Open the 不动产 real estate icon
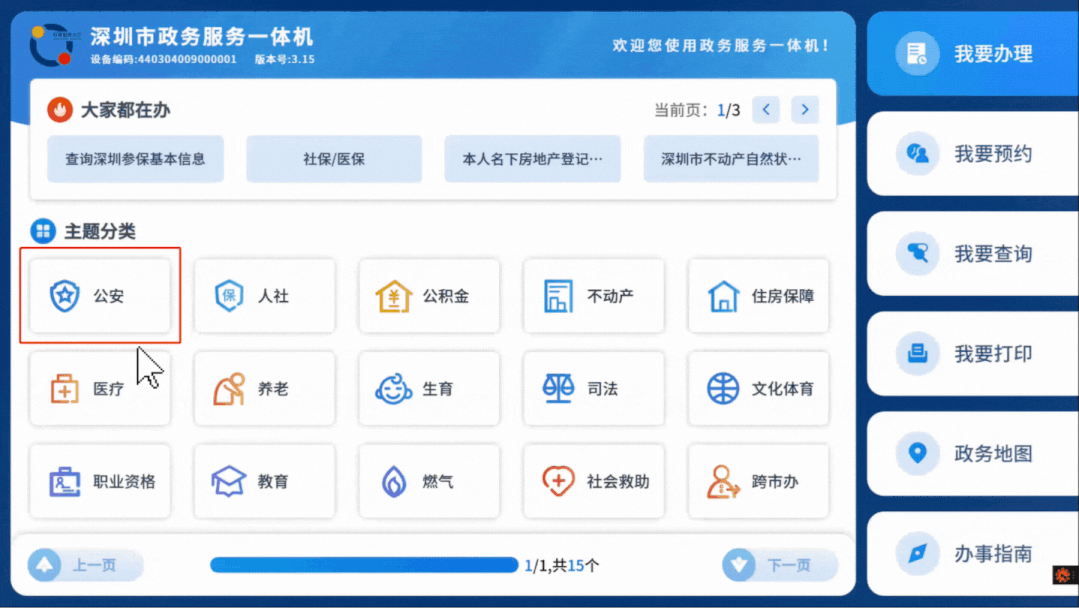 click(x=593, y=296)
